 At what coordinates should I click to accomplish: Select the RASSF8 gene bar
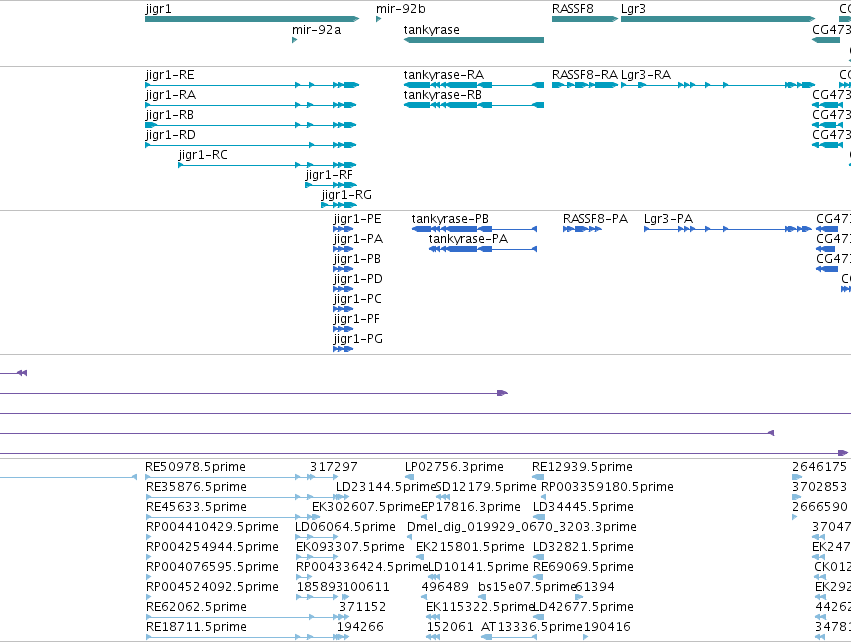pos(585,19)
